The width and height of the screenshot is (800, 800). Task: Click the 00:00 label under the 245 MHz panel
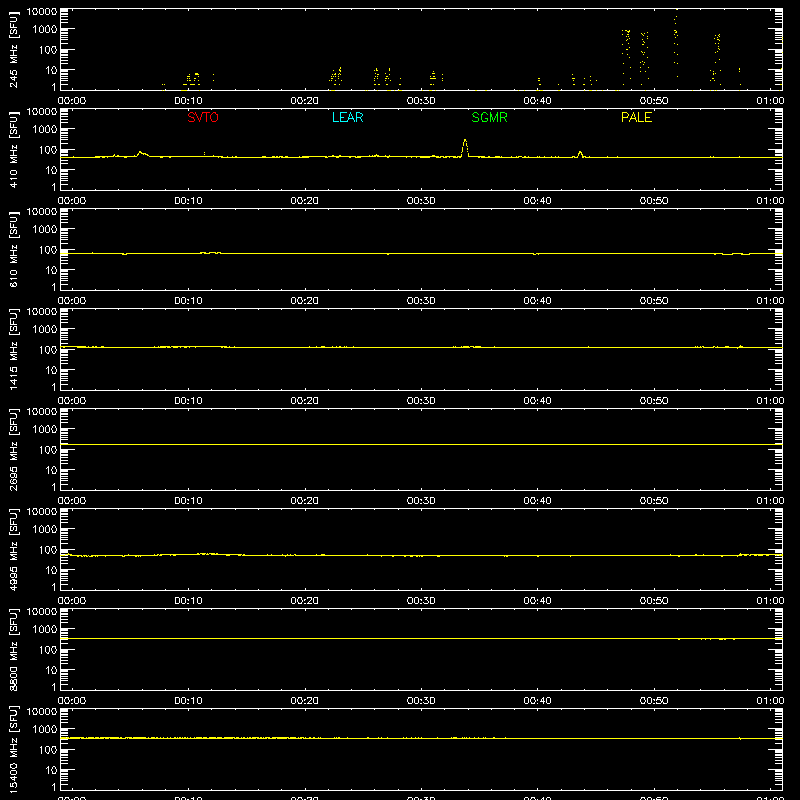72,101
